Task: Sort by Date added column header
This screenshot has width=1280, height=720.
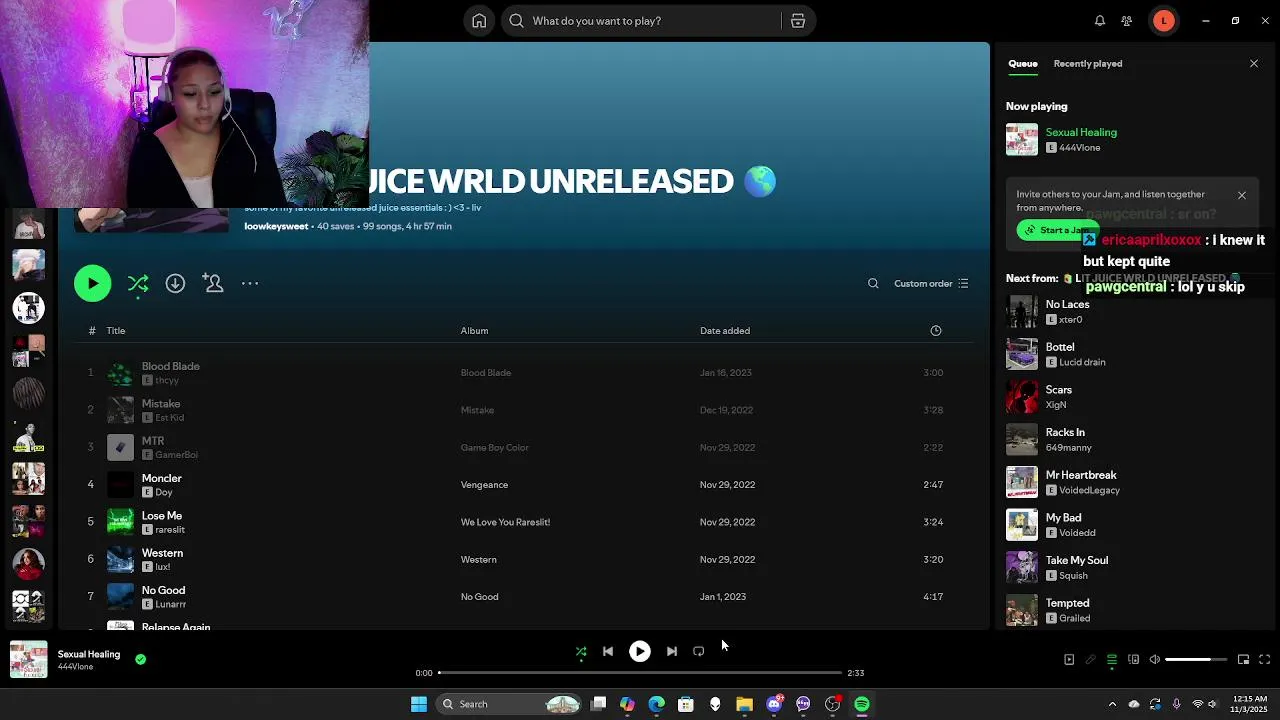Action: [x=725, y=331]
